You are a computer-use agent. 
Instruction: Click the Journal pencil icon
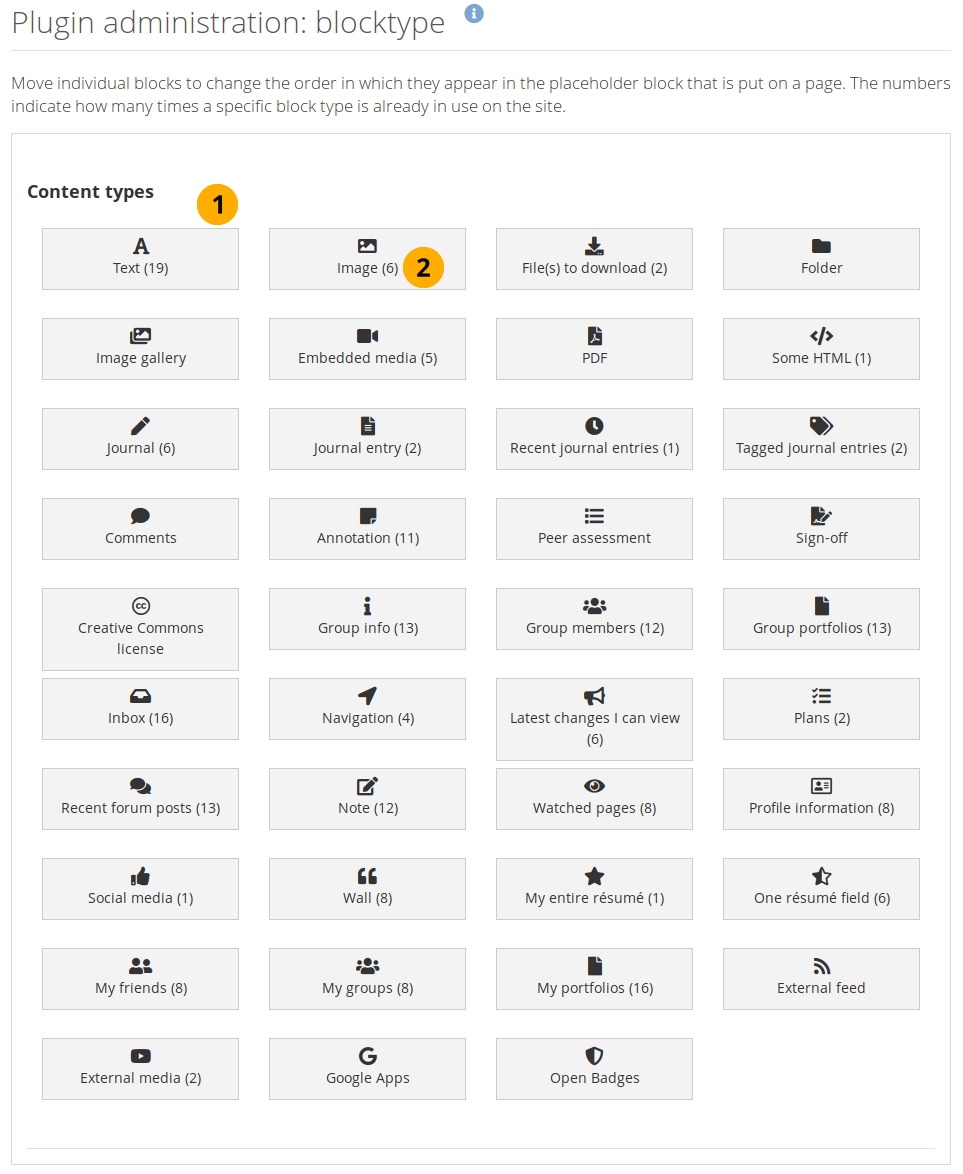point(141,426)
